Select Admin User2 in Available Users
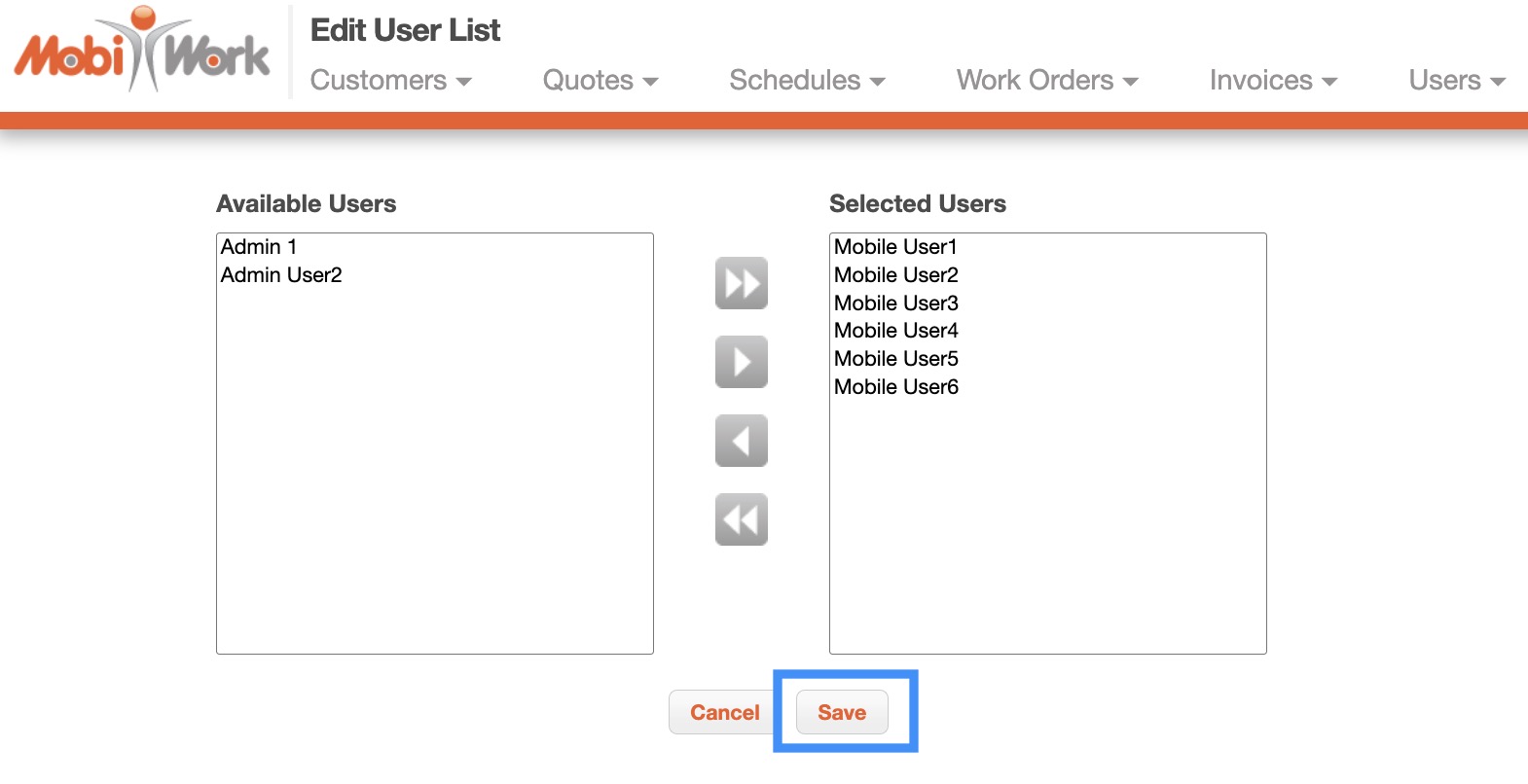Viewport: 1528px width, 784px height. pyautogui.click(x=281, y=275)
